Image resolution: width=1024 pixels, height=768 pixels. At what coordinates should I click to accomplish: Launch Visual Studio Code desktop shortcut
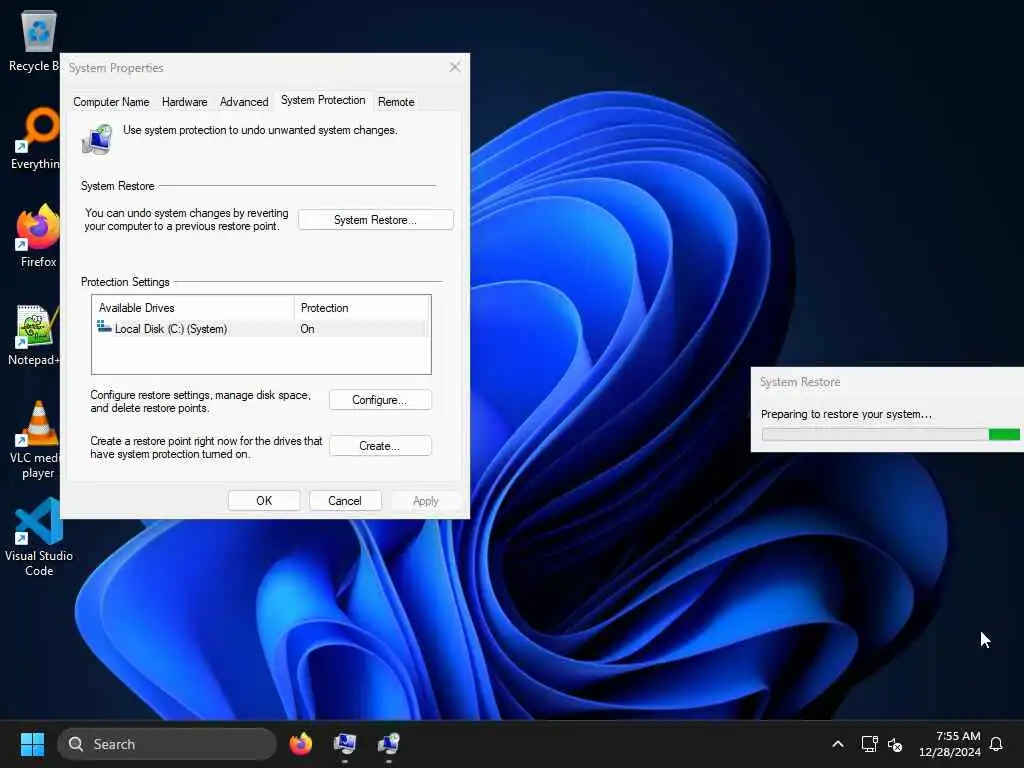39,537
